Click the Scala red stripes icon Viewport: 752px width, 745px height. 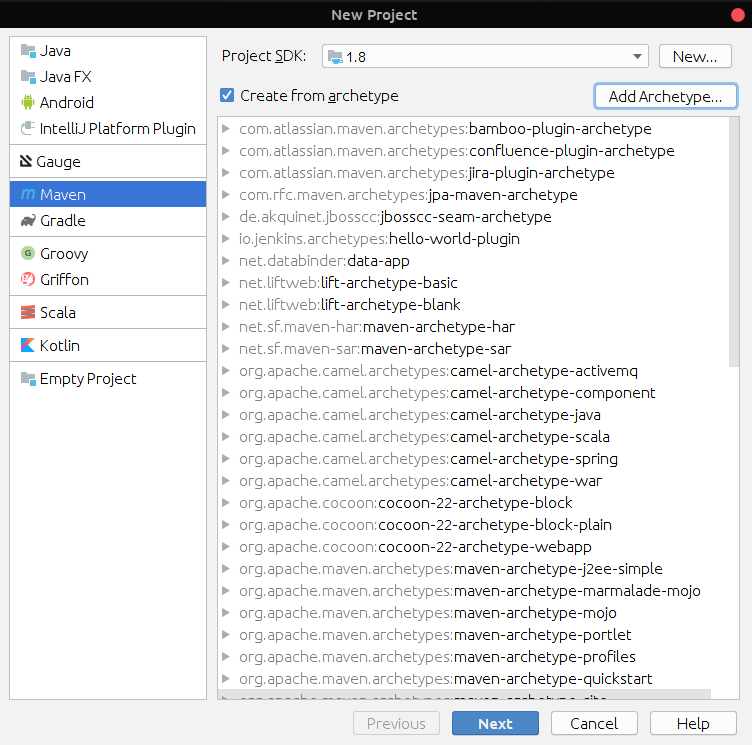pos(28,312)
